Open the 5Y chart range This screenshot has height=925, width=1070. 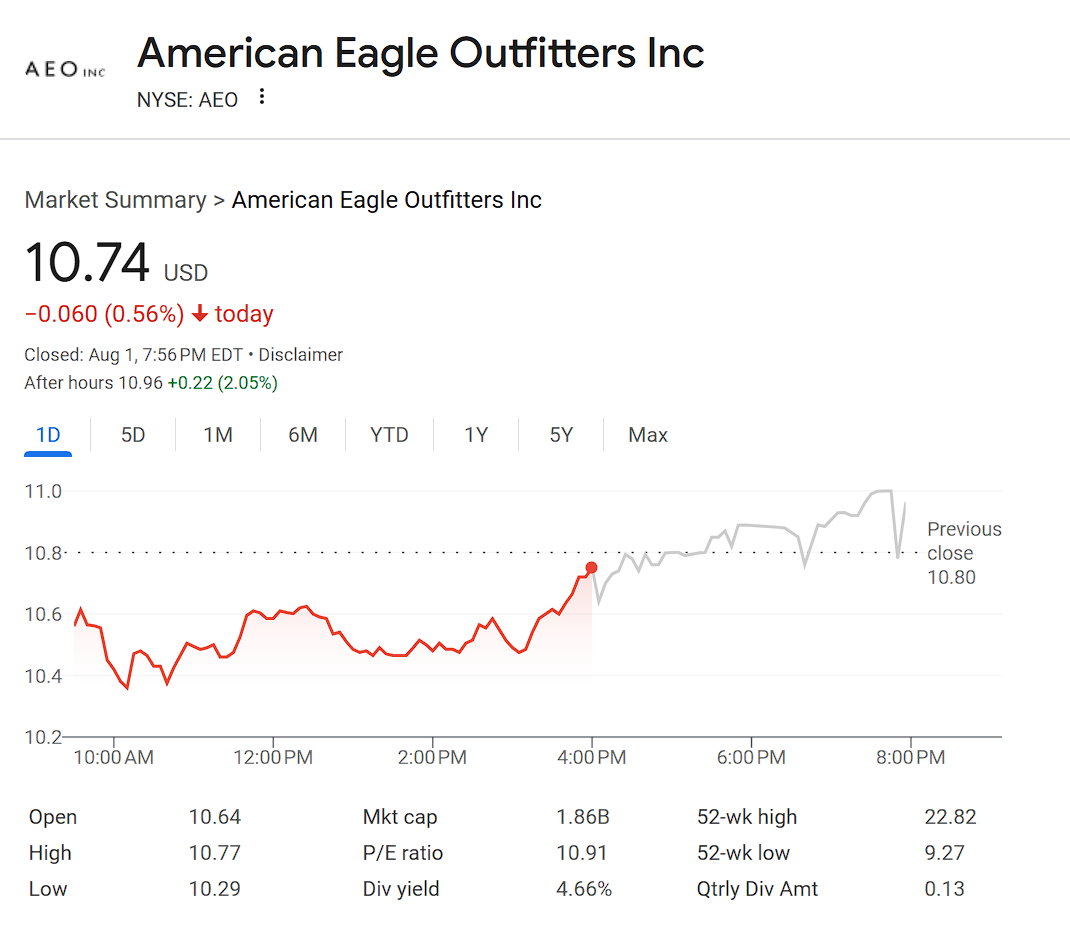[561, 435]
